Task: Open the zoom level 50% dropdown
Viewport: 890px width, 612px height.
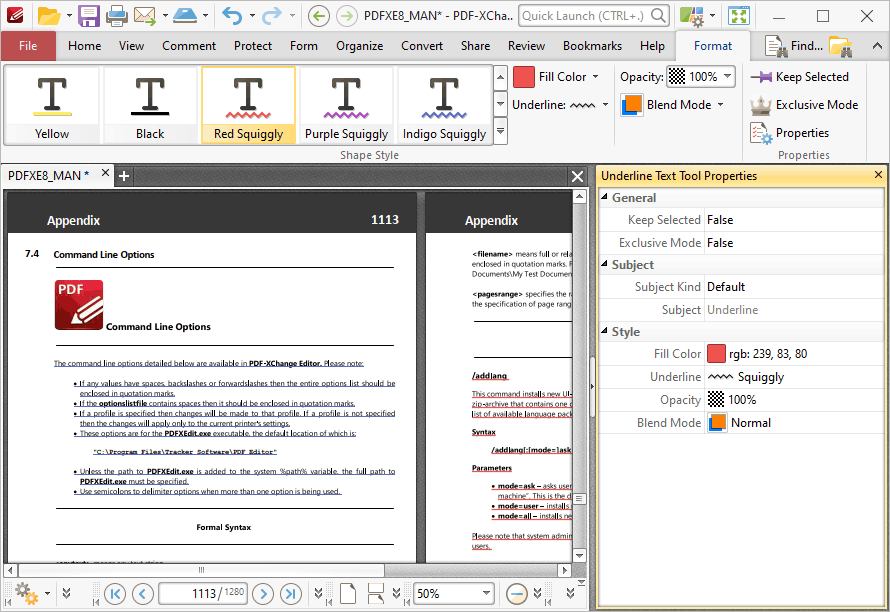Action: pos(486,594)
